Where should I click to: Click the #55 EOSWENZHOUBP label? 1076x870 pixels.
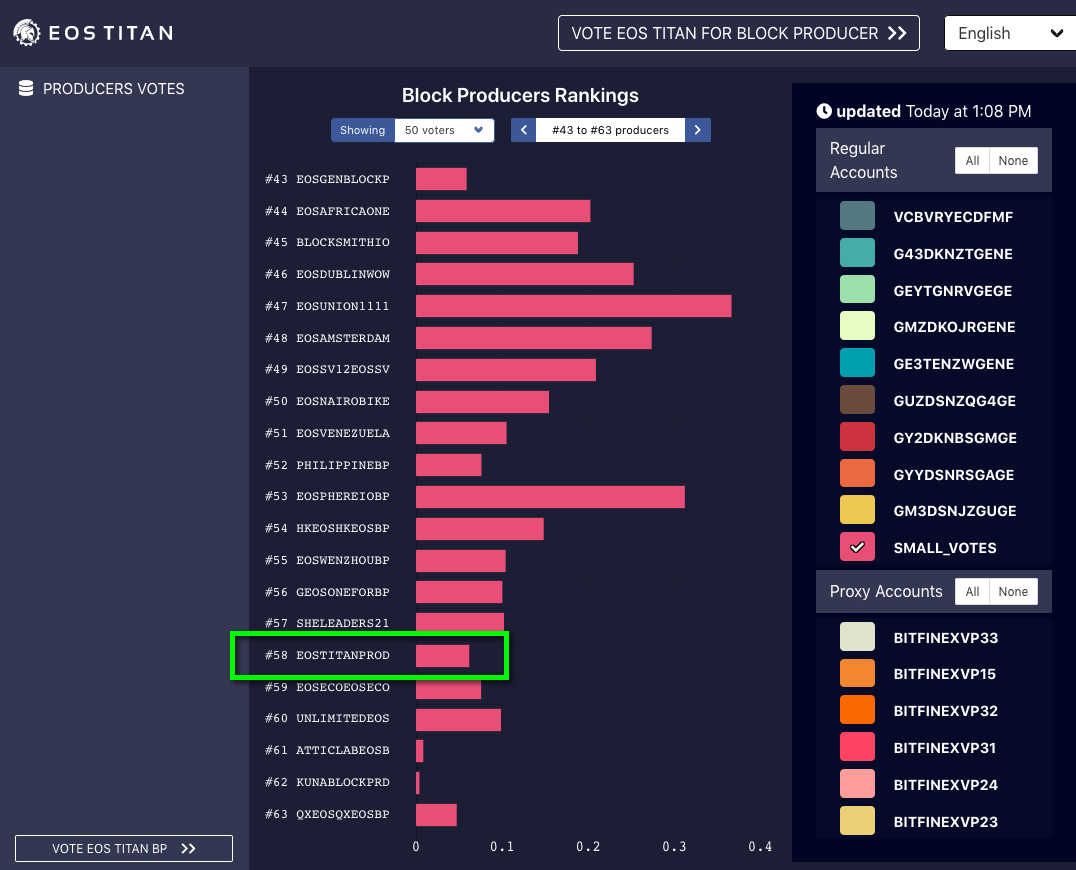tap(327, 560)
